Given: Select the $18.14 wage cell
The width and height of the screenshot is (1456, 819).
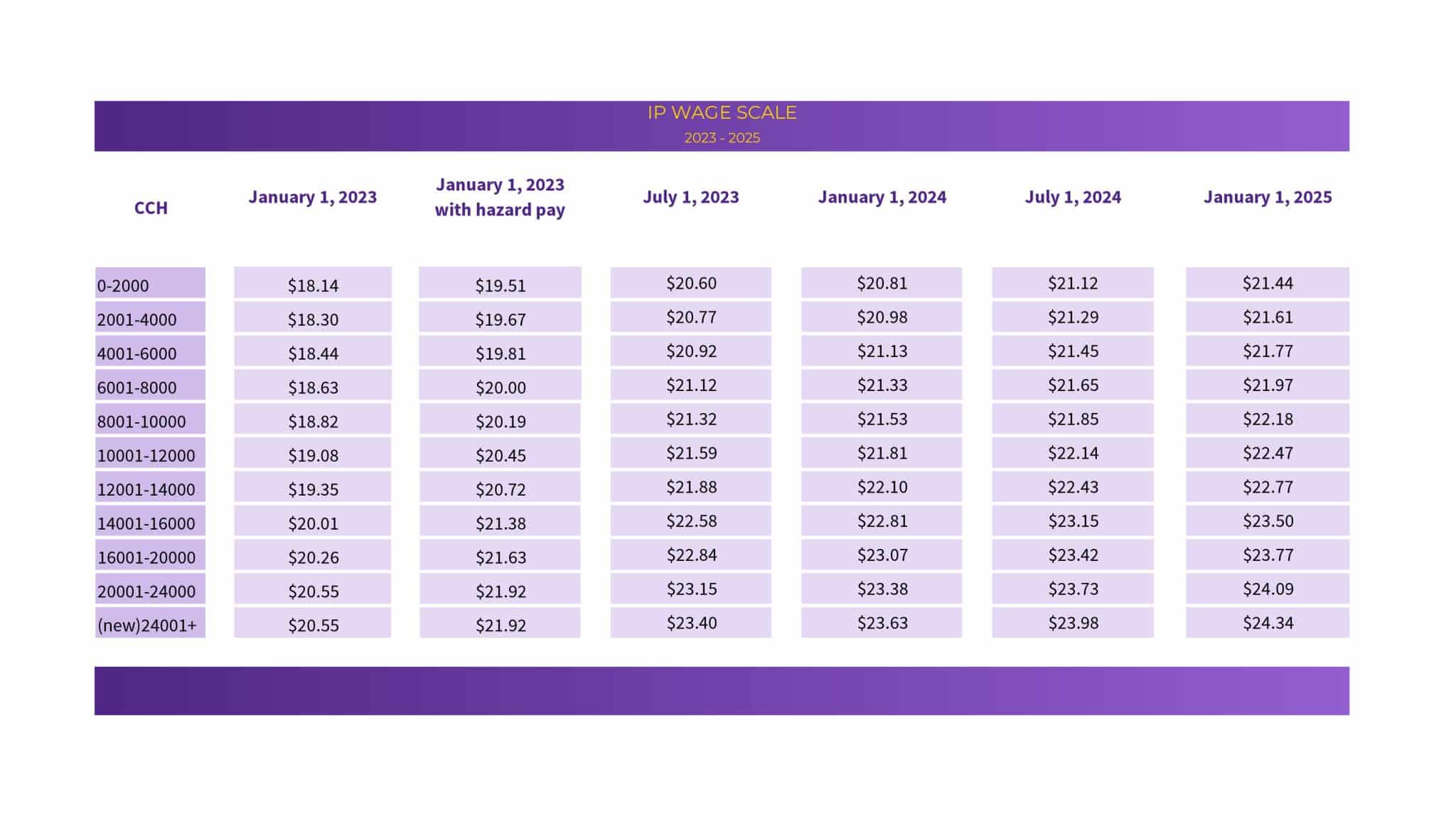Looking at the screenshot, I should click(313, 285).
